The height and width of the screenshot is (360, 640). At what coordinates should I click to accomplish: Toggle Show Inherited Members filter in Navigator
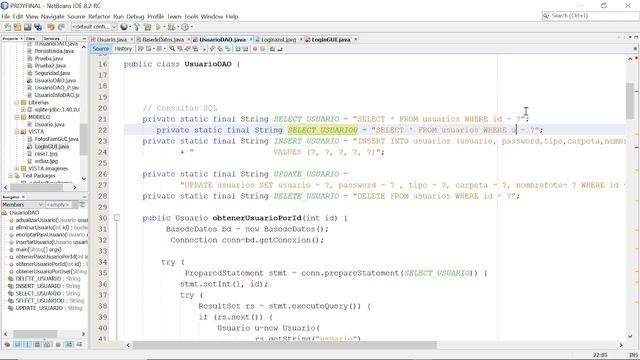(7, 345)
